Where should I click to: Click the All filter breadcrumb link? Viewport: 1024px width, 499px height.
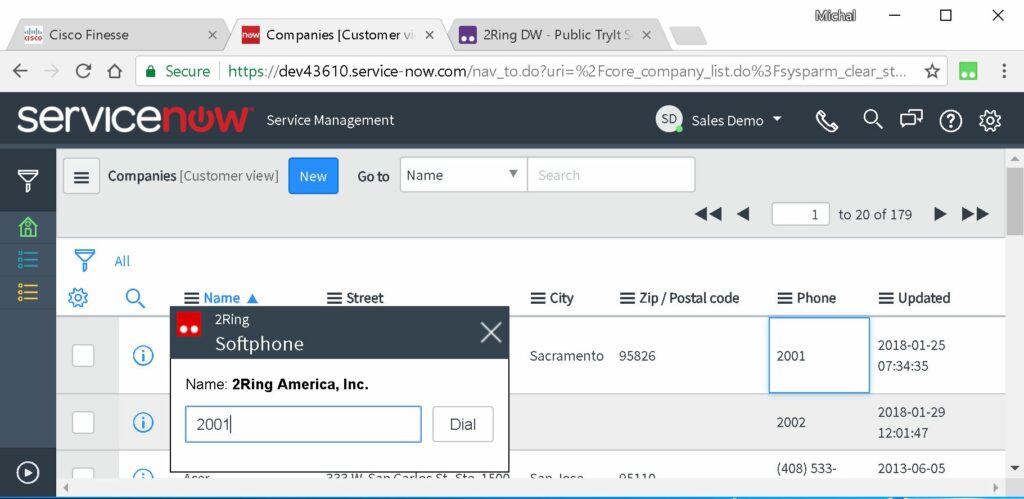(122, 261)
